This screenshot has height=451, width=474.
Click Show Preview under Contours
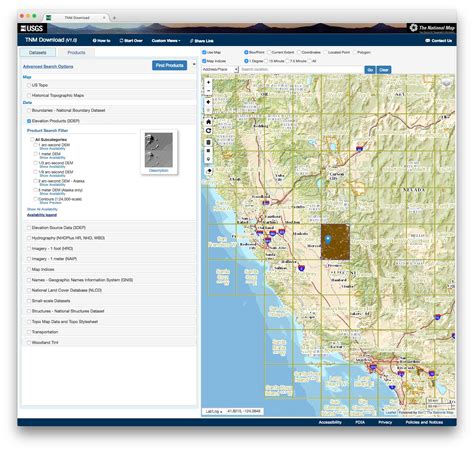pyautogui.click(x=50, y=203)
